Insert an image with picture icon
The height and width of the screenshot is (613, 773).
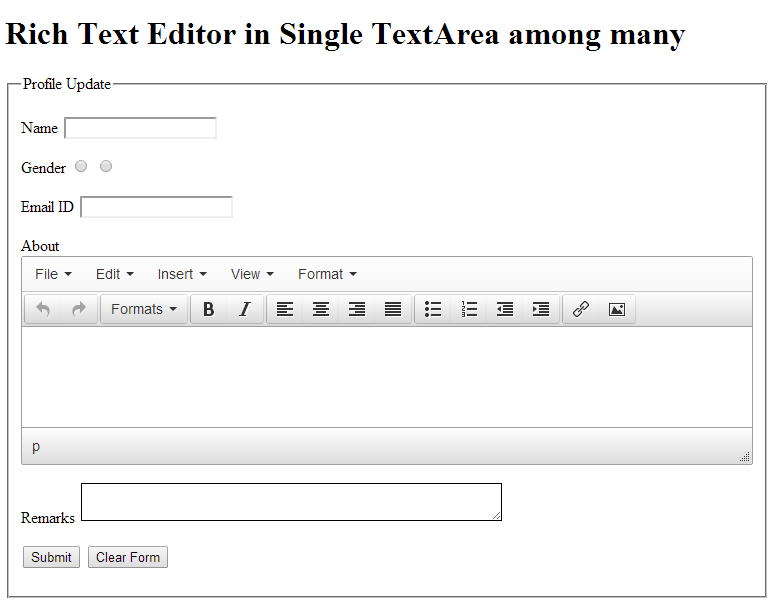(x=617, y=309)
